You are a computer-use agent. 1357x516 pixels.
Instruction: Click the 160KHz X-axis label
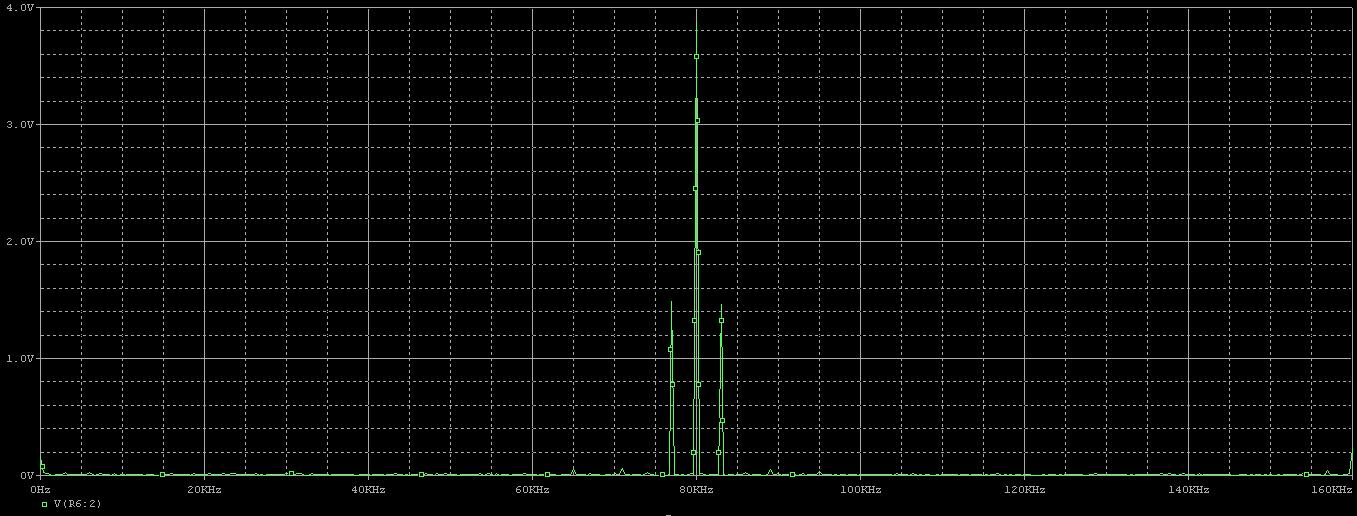pos(1332,490)
